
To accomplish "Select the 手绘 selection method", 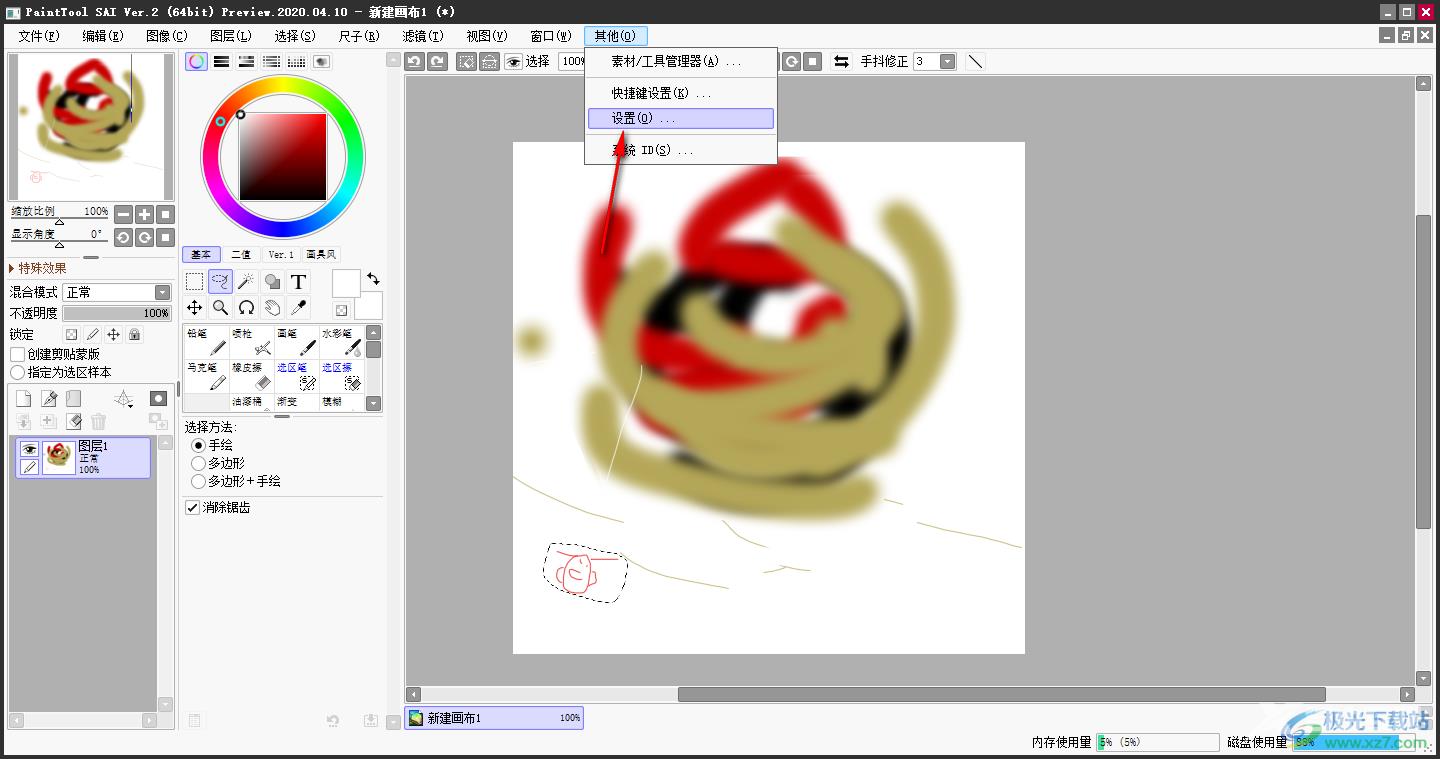I will coord(198,445).
